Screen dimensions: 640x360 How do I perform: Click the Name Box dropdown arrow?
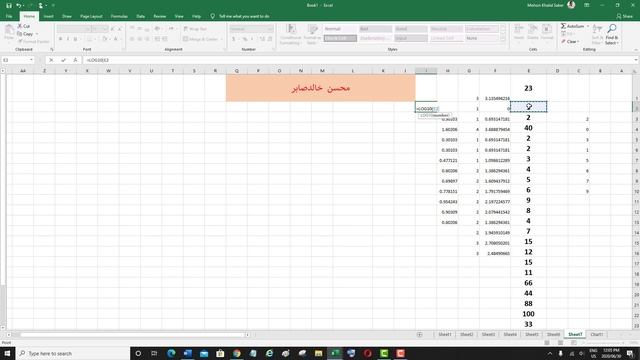(x=31, y=60)
